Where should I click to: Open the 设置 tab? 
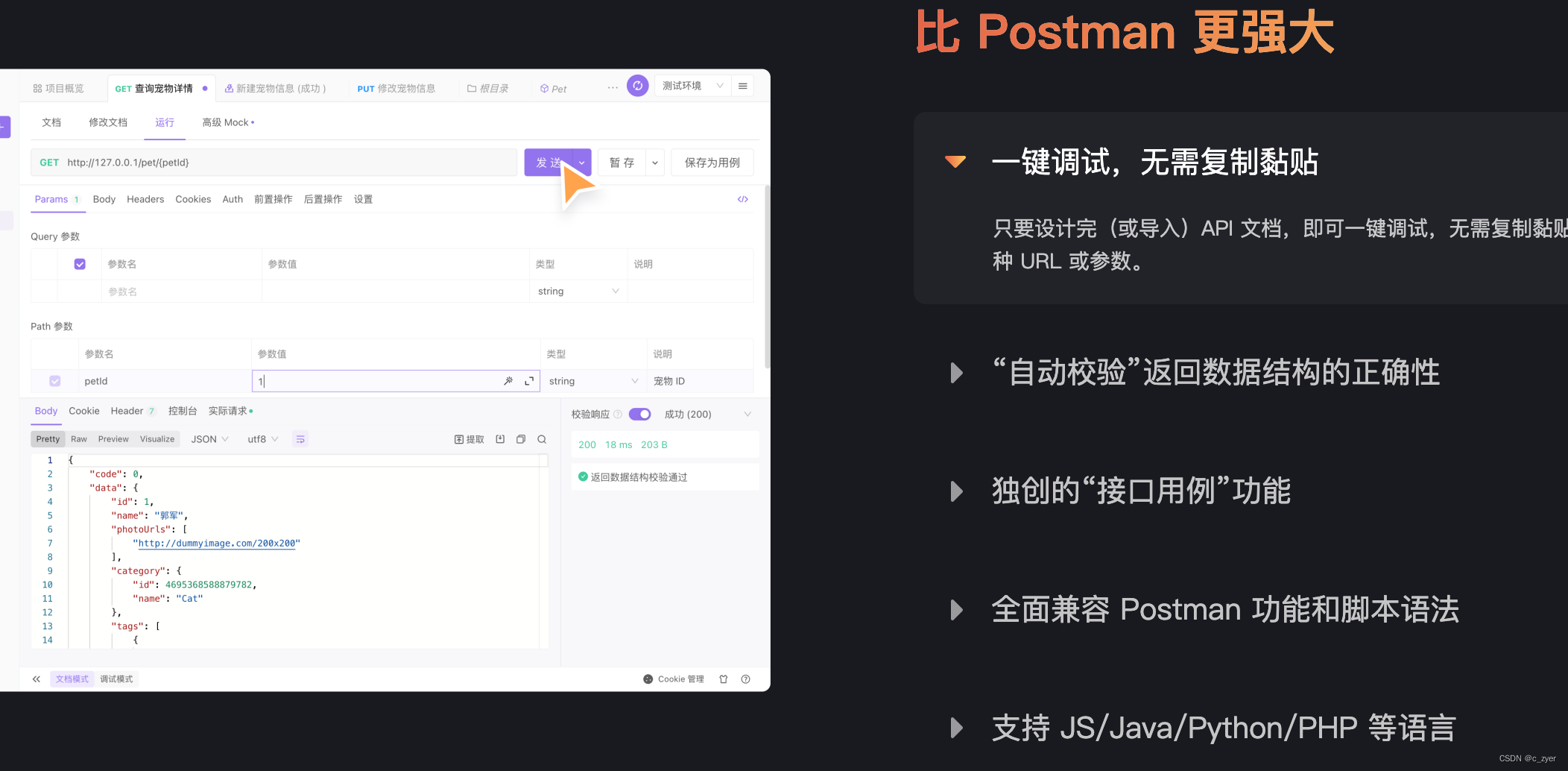click(363, 199)
